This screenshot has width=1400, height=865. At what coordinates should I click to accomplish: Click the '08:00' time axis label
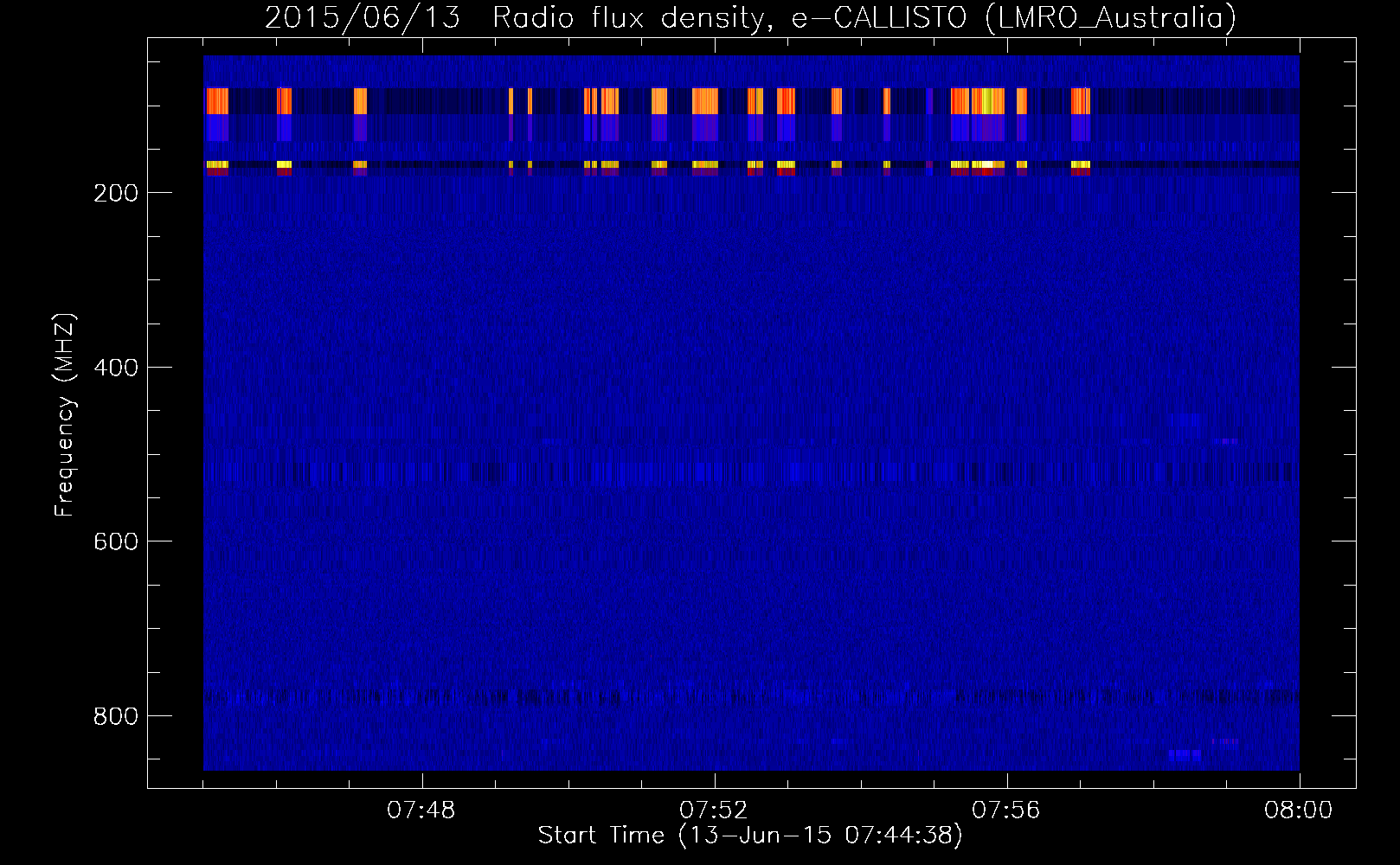tap(1299, 811)
